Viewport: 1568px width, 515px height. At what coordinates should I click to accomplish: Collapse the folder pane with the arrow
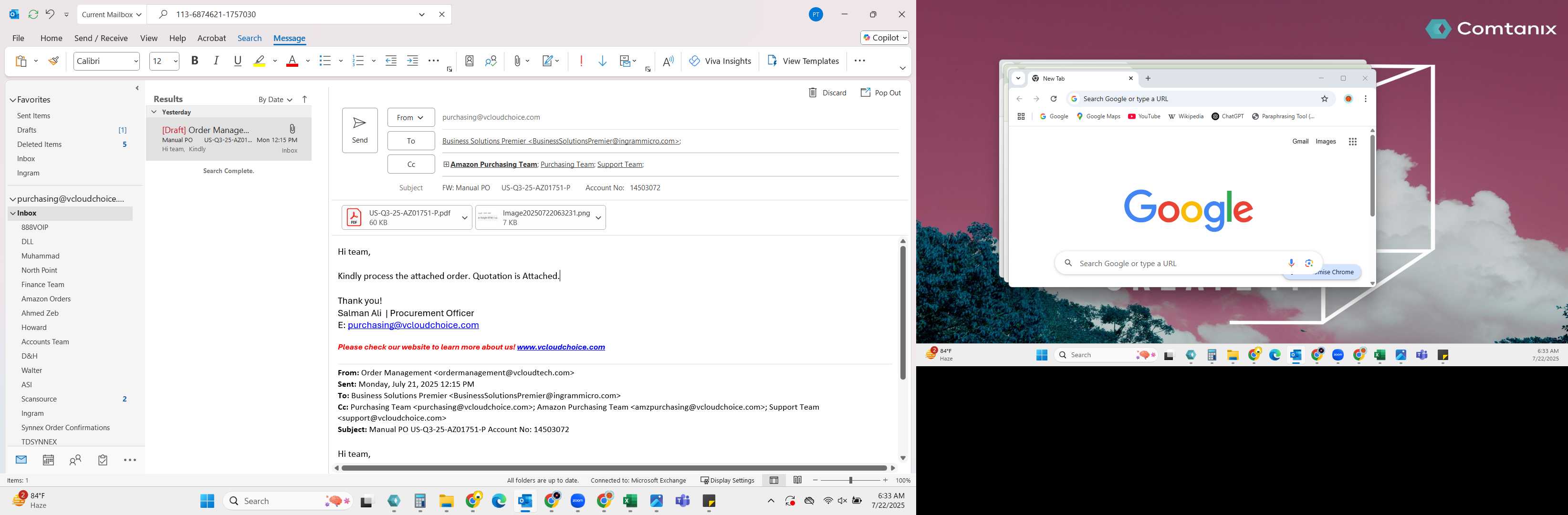point(137,88)
